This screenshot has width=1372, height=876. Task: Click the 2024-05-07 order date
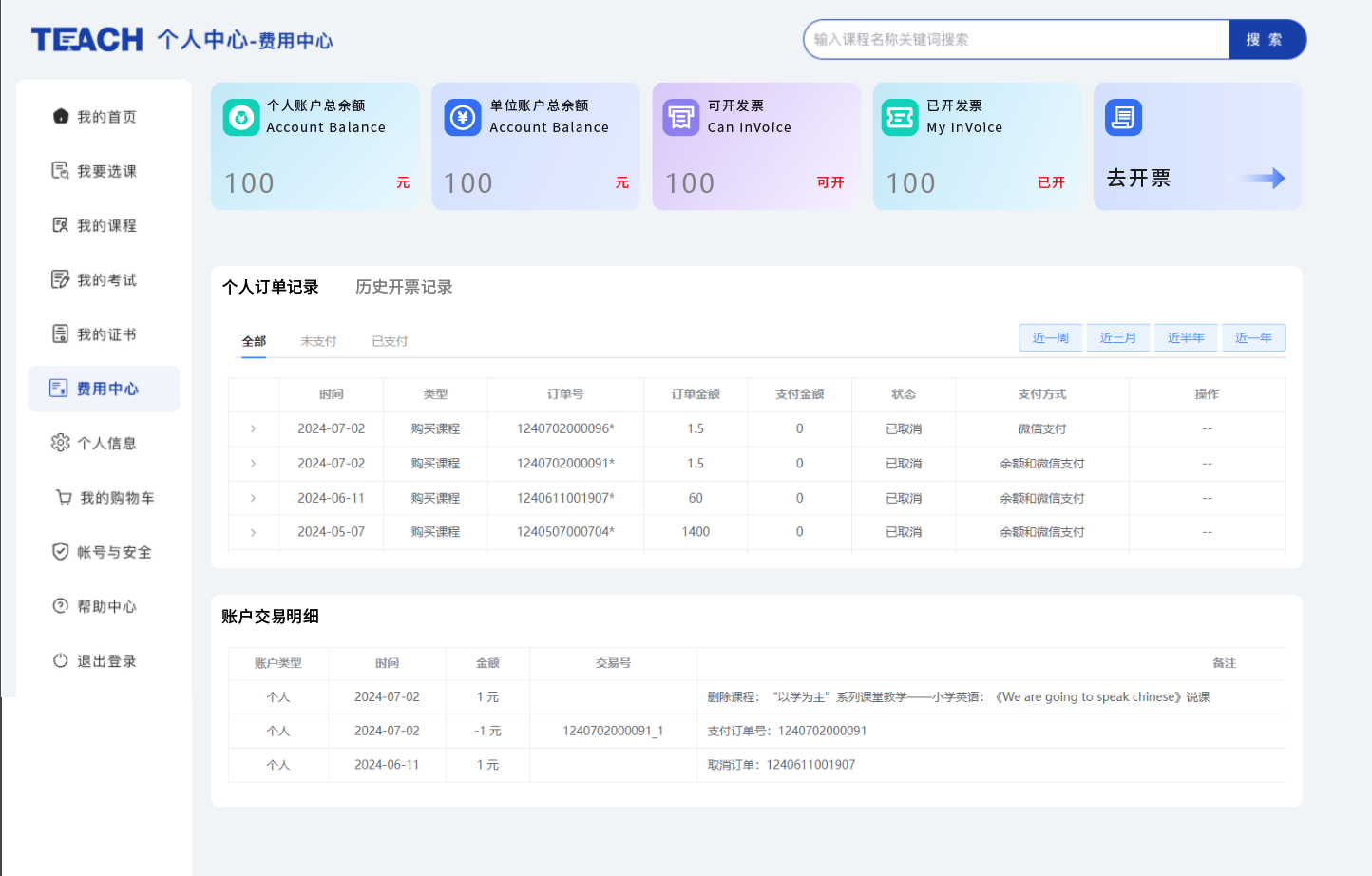tap(332, 532)
